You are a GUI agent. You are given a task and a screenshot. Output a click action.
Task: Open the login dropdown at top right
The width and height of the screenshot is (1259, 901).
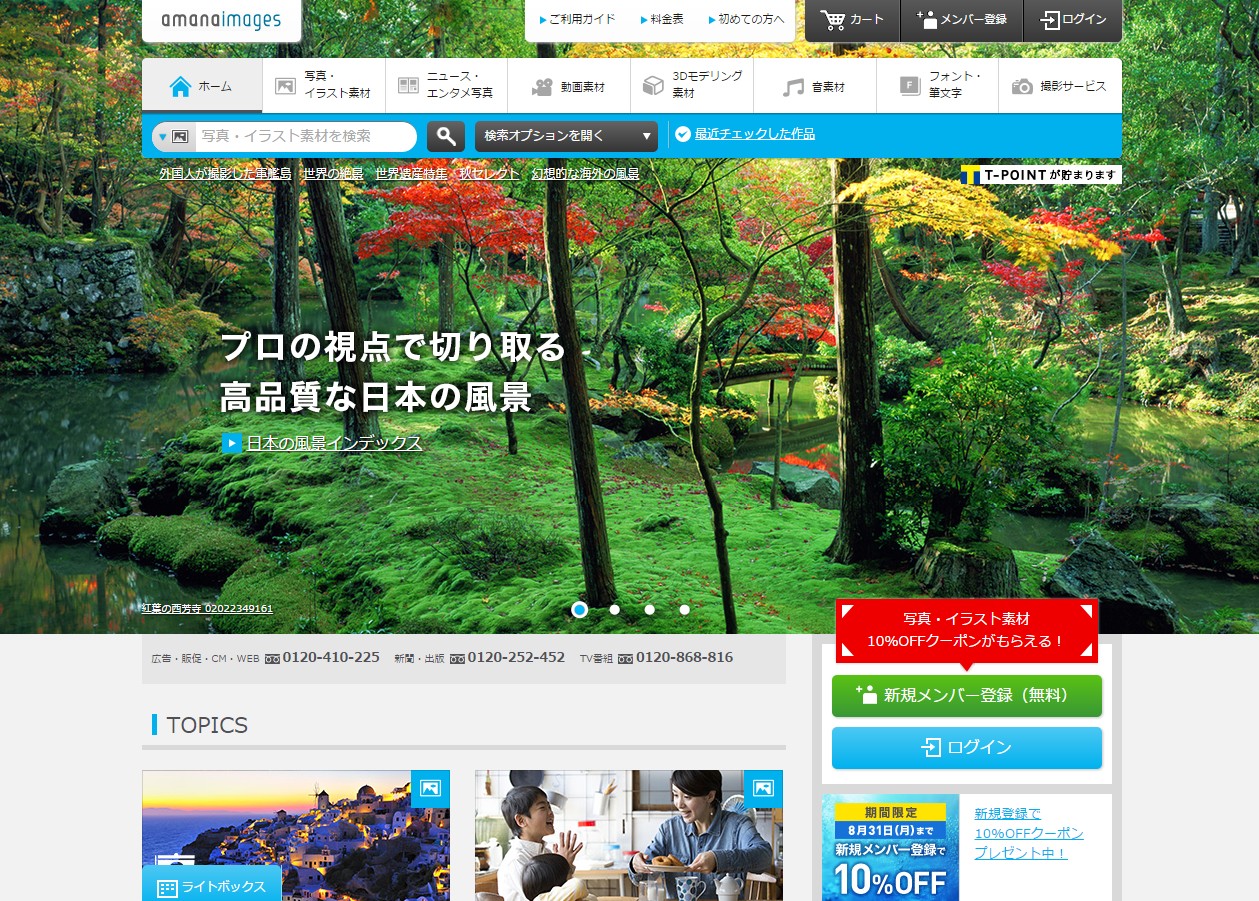click(1072, 17)
